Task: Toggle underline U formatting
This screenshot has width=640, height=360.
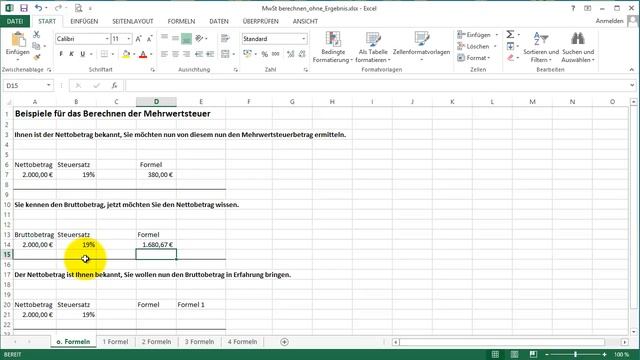Action: coord(82,54)
